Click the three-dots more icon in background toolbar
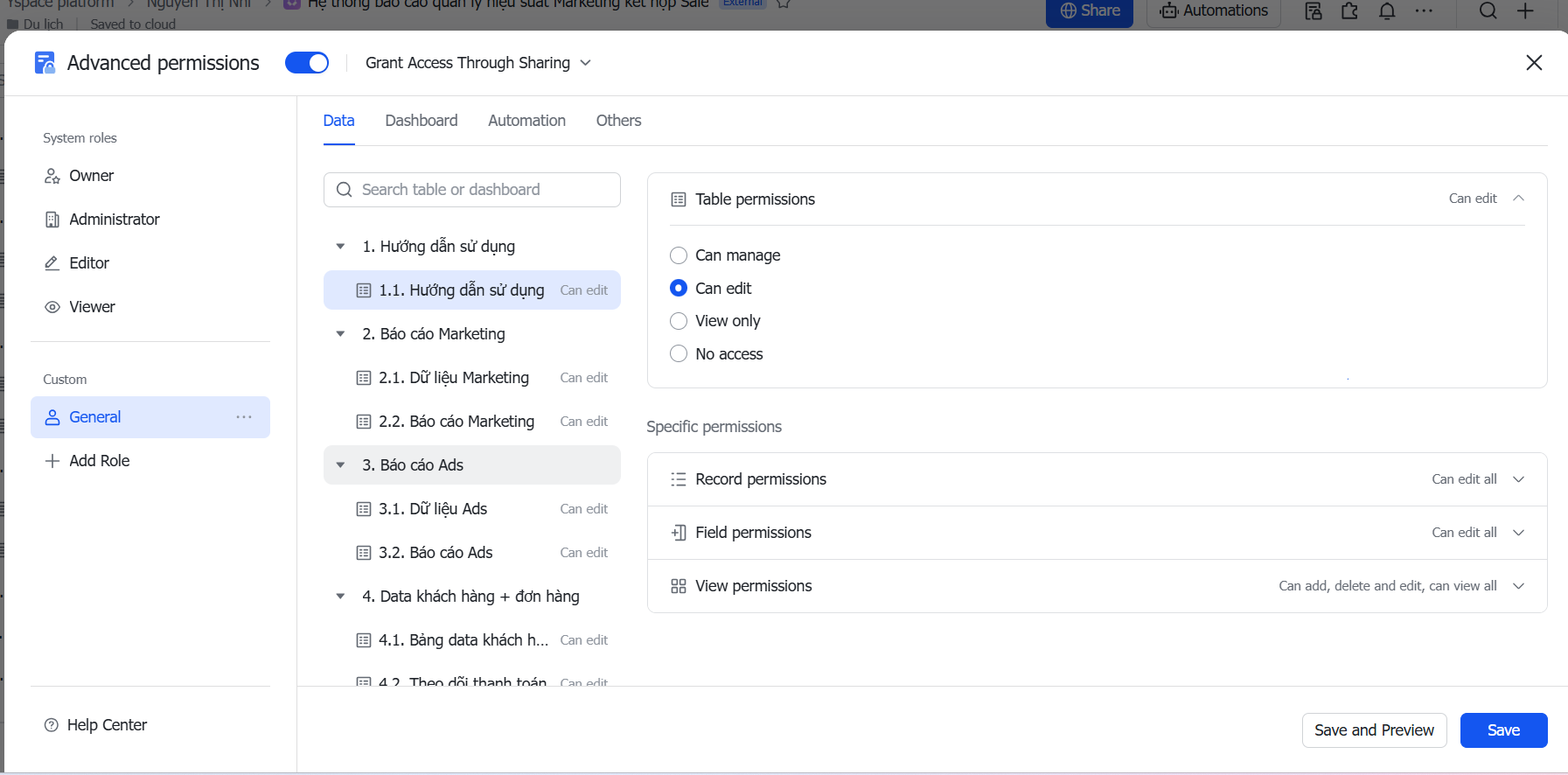This screenshot has height=775, width=1568. [1424, 11]
